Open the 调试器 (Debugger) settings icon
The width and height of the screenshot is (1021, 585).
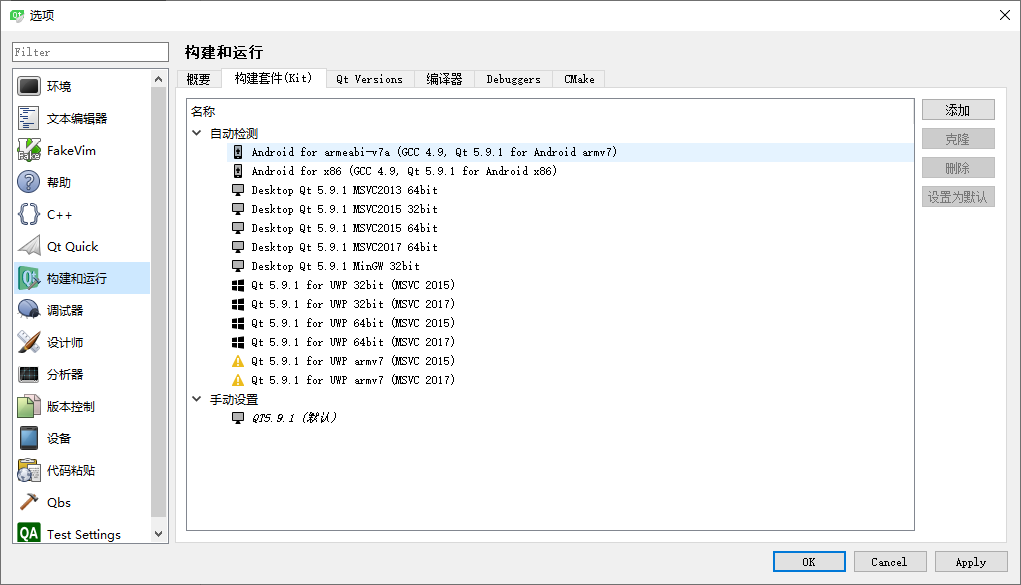click(28, 309)
